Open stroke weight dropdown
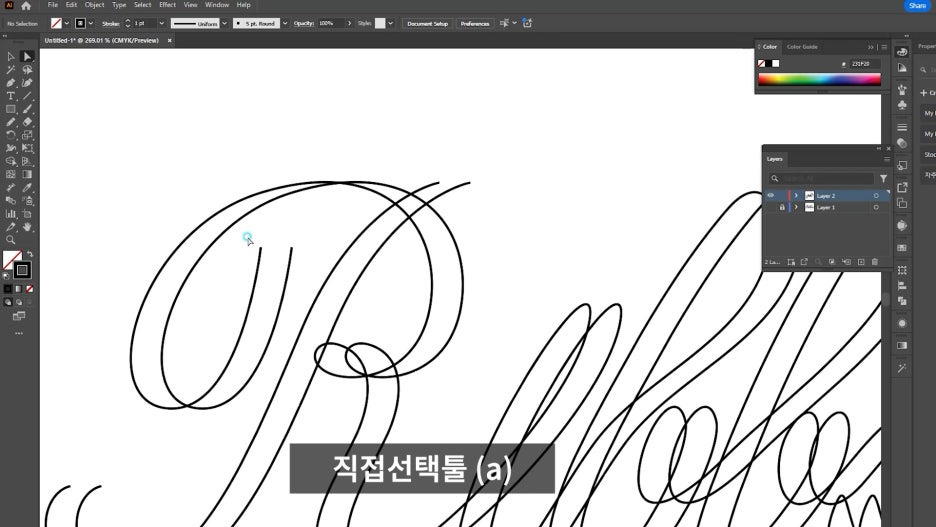 coord(162,23)
